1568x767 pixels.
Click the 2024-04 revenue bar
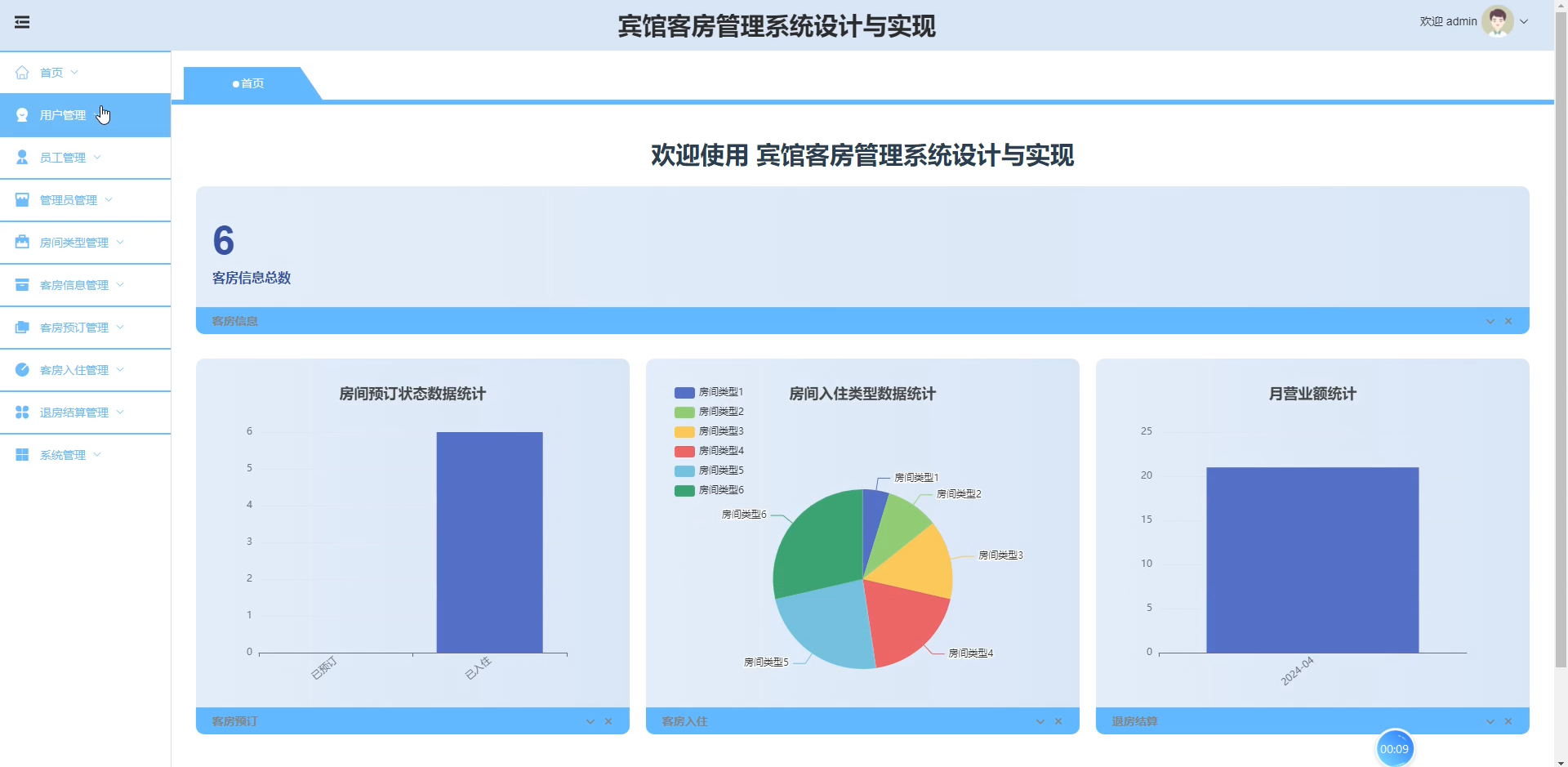coord(1312,560)
